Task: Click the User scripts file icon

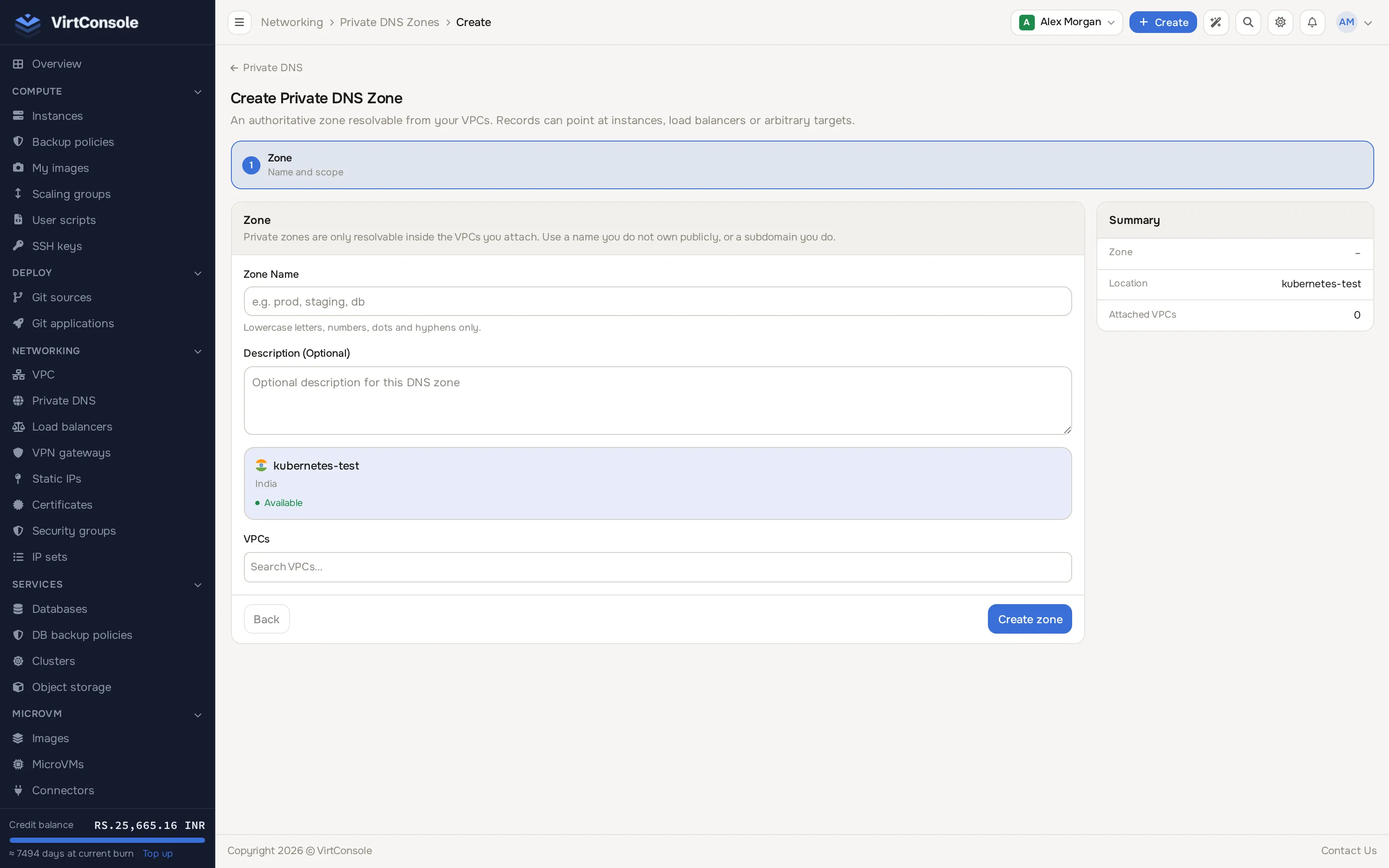Action: click(x=18, y=220)
